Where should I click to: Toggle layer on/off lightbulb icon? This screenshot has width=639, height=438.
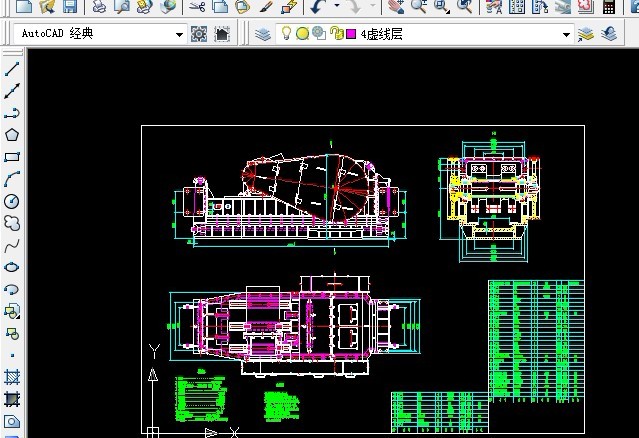coord(286,34)
